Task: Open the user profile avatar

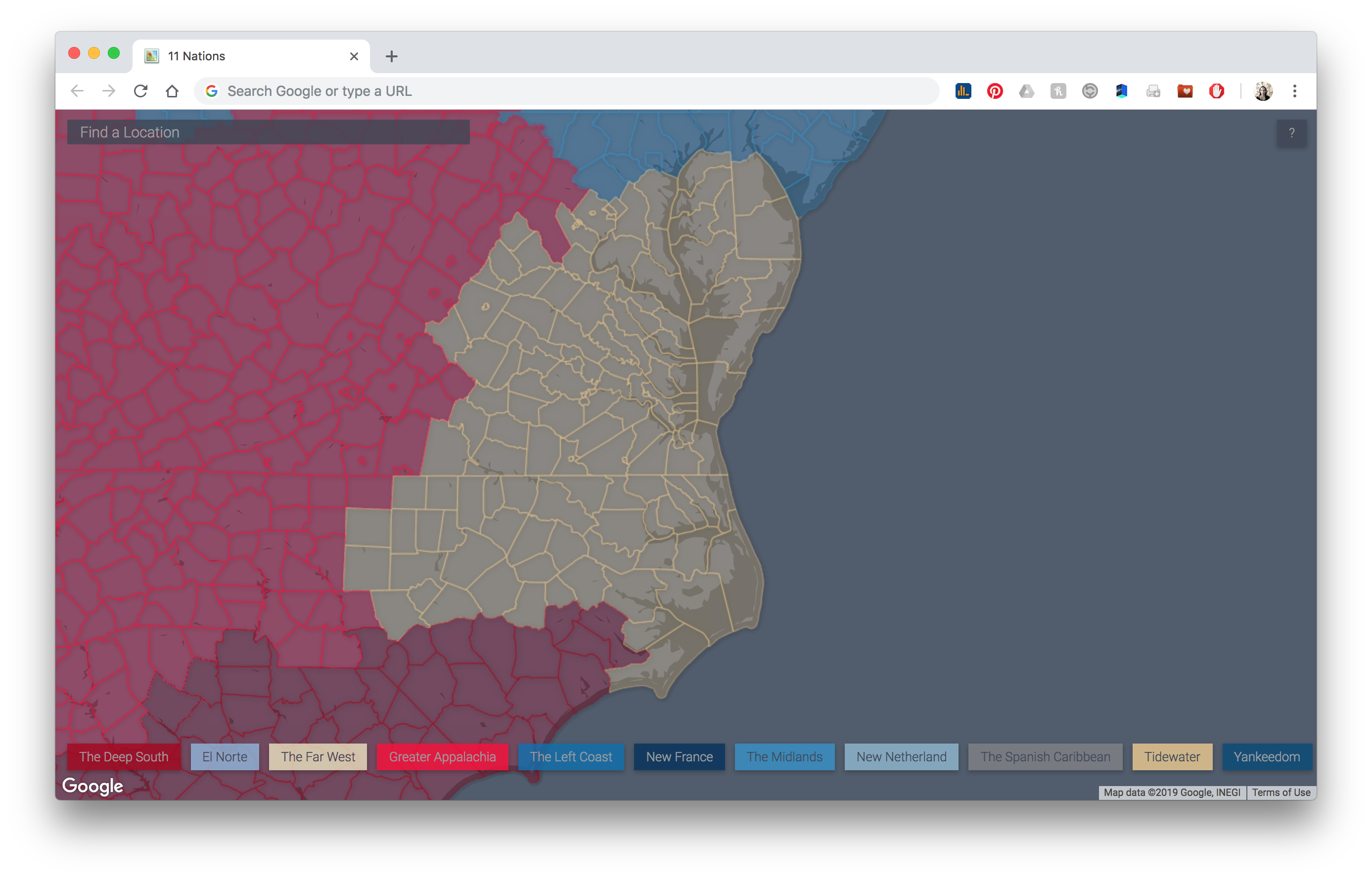Action: pyautogui.click(x=1263, y=91)
